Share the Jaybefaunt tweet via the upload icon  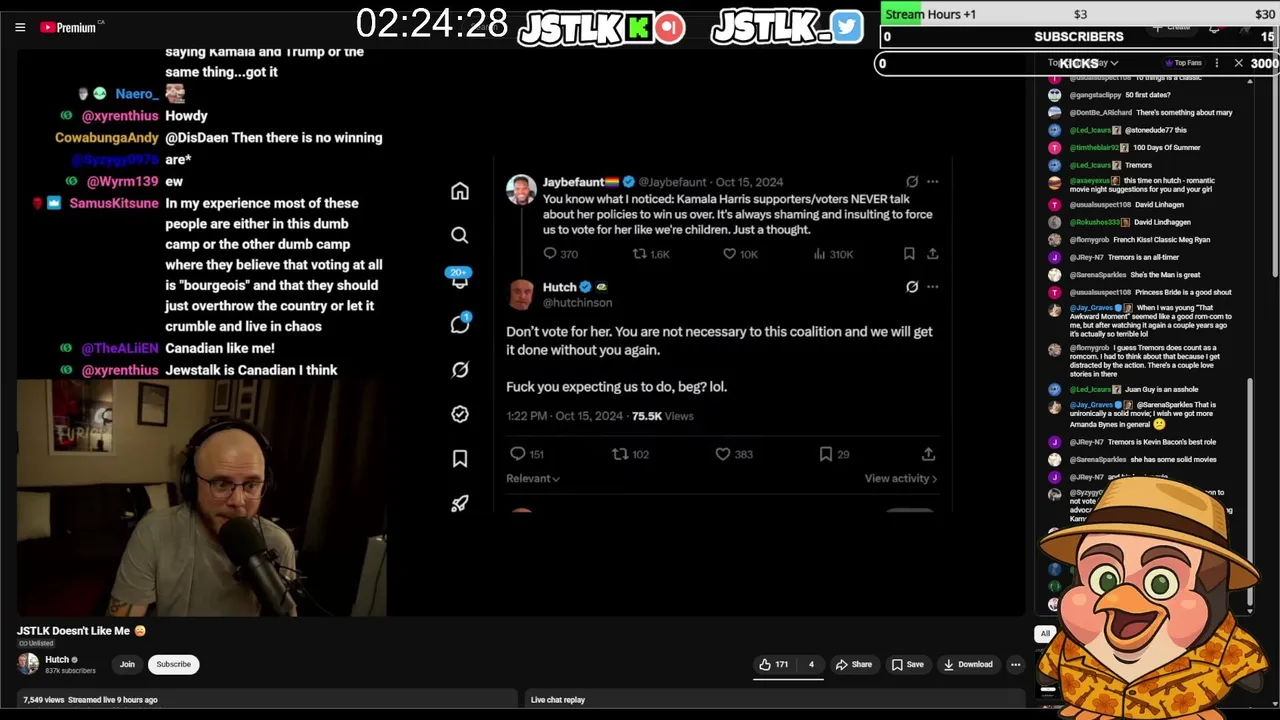coord(932,254)
